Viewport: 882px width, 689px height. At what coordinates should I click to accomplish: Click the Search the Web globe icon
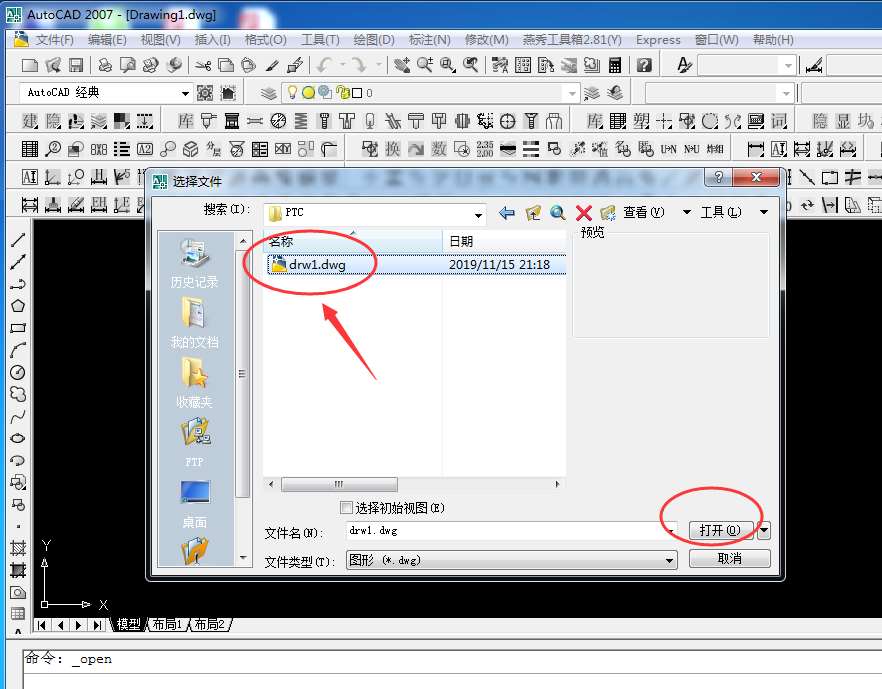pyautogui.click(x=558, y=213)
